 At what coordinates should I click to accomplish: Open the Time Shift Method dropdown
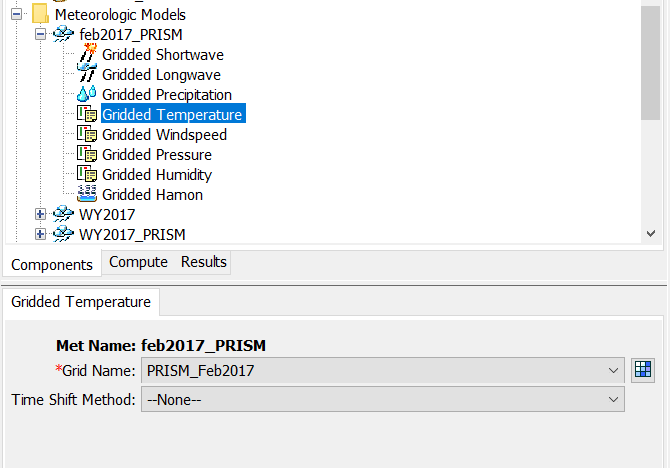pos(613,400)
